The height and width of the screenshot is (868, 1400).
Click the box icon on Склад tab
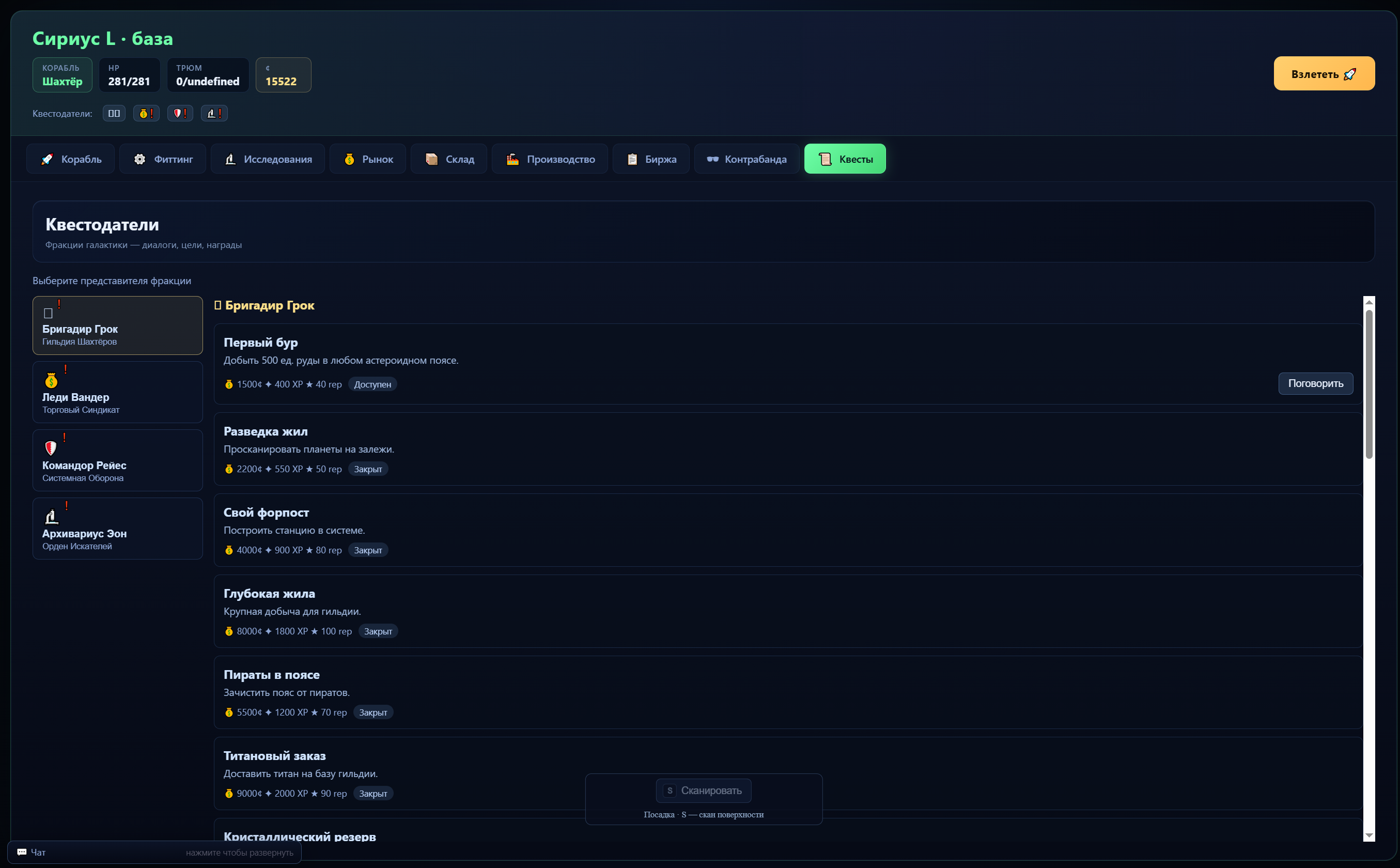[432, 159]
